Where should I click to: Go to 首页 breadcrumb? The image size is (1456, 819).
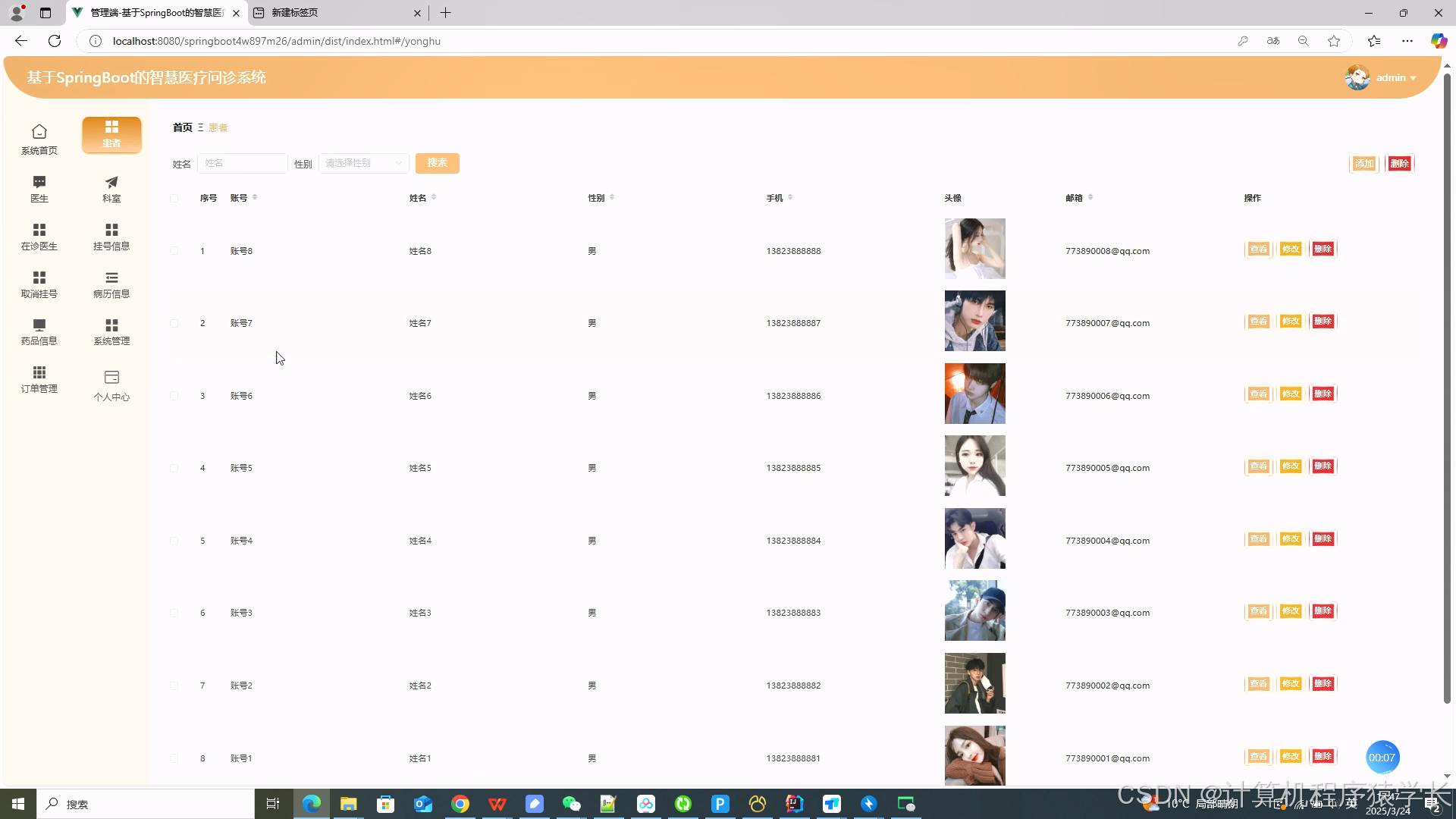coord(182,127)
